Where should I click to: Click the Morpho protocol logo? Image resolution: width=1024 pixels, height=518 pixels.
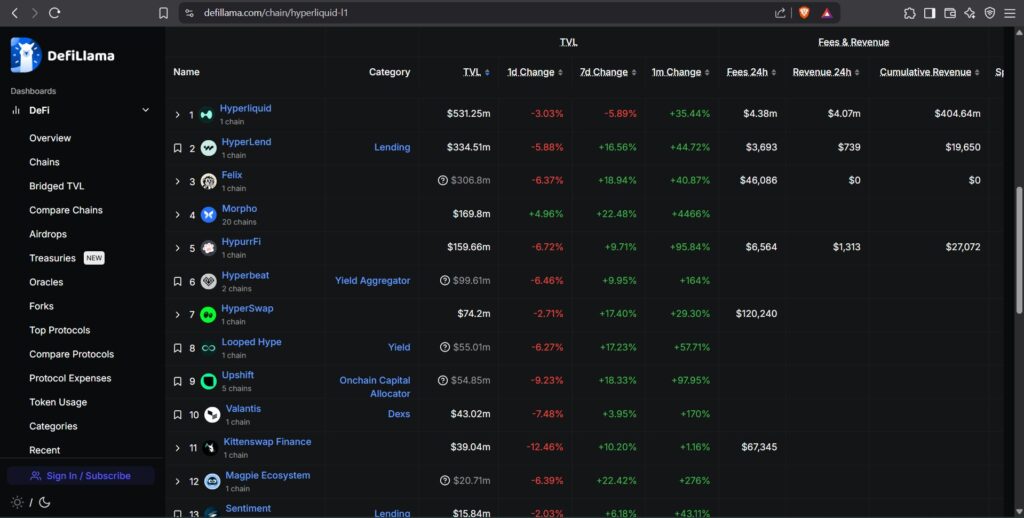[208, 214]
